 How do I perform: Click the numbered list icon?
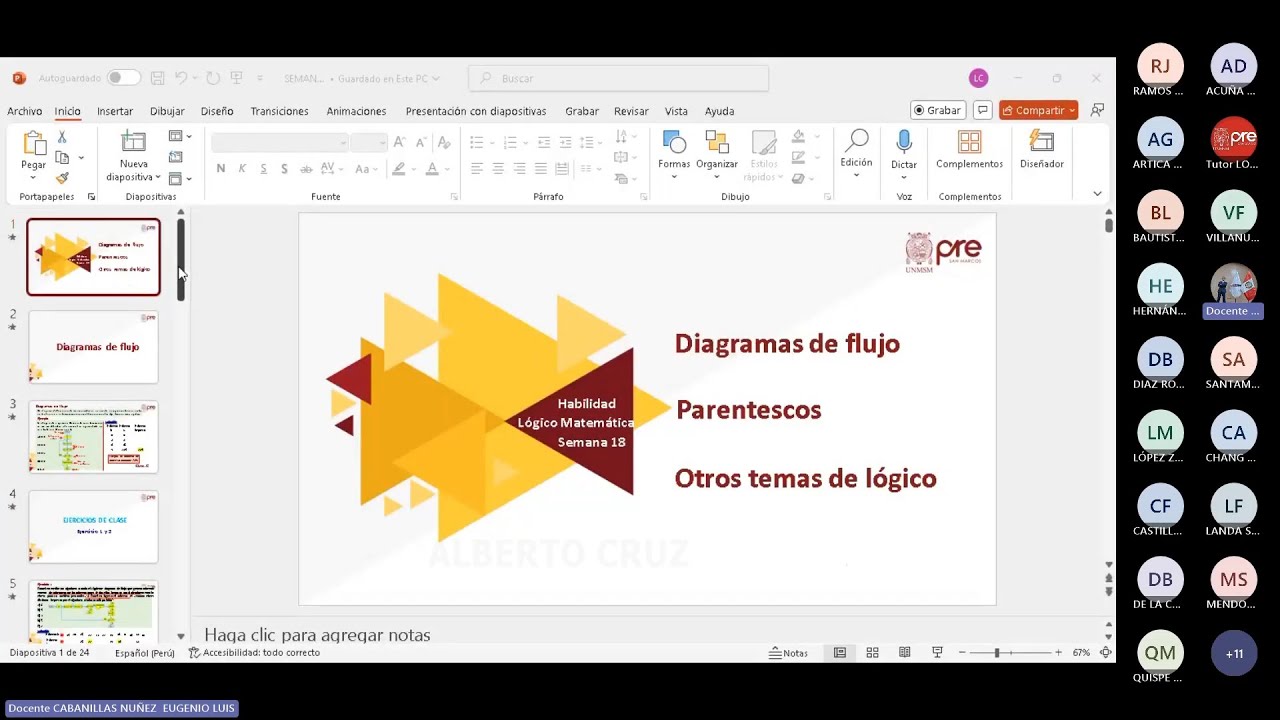(x=510, y=143)
